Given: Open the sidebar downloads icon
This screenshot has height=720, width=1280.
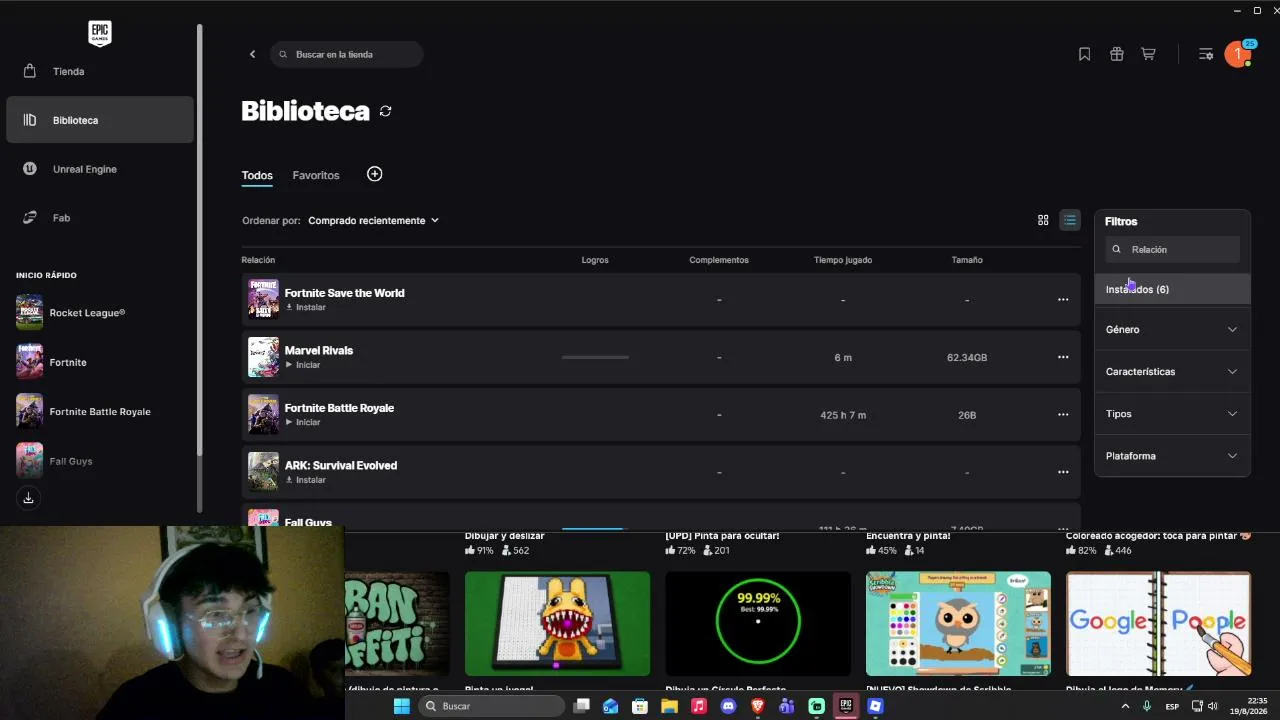Looking at the screenshot, I should coord(28,498).
